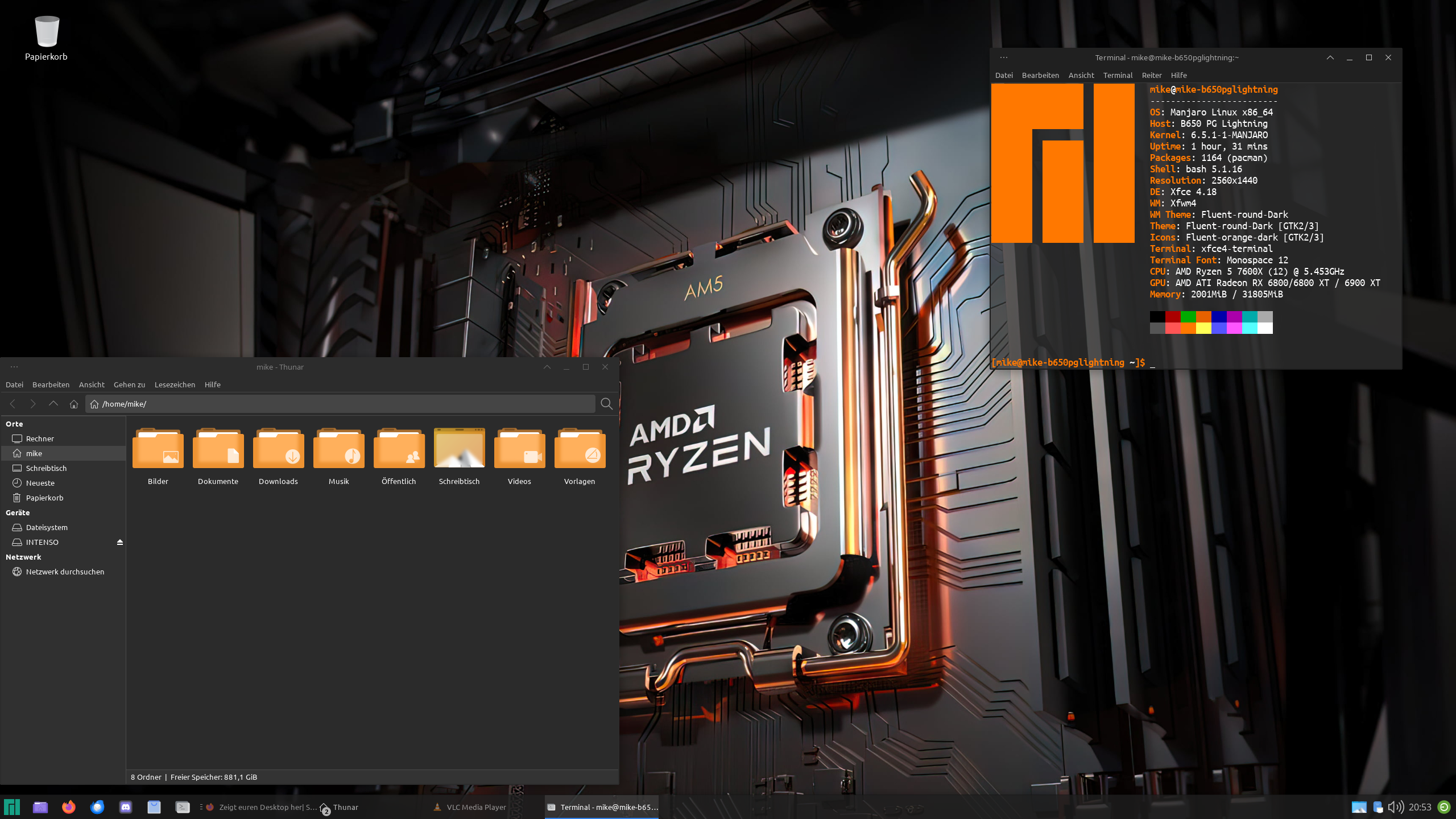Open the Terminal window's three-dot menu

coord(1004,57)
